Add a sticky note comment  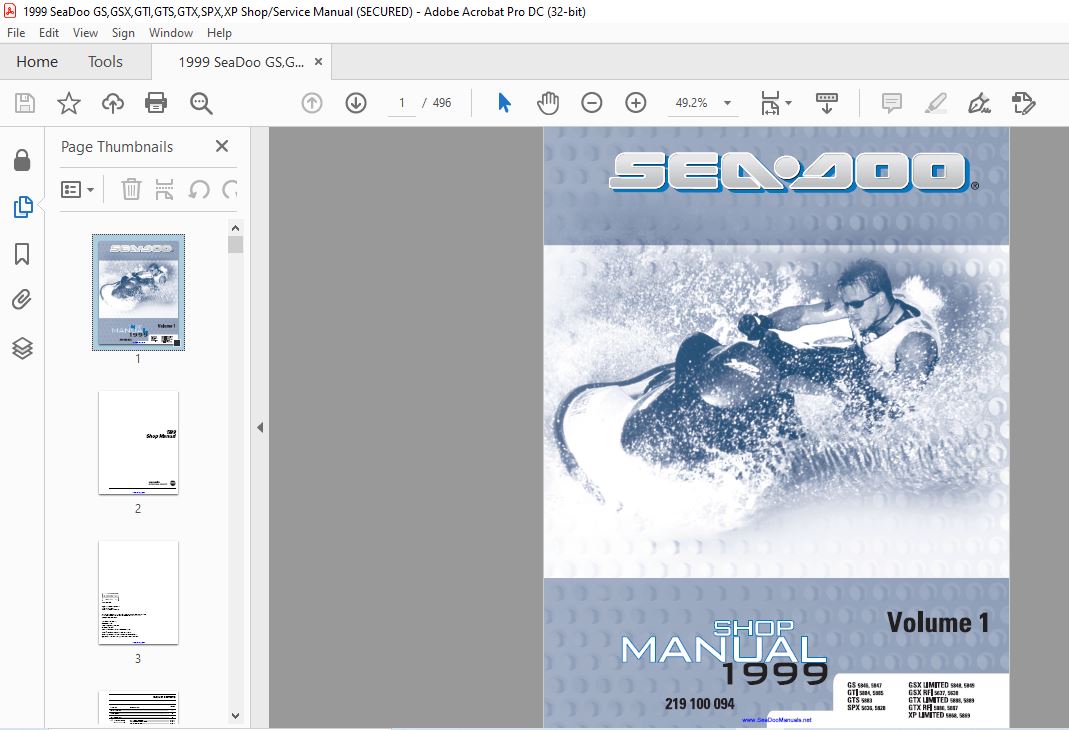[x=892, y=103]
